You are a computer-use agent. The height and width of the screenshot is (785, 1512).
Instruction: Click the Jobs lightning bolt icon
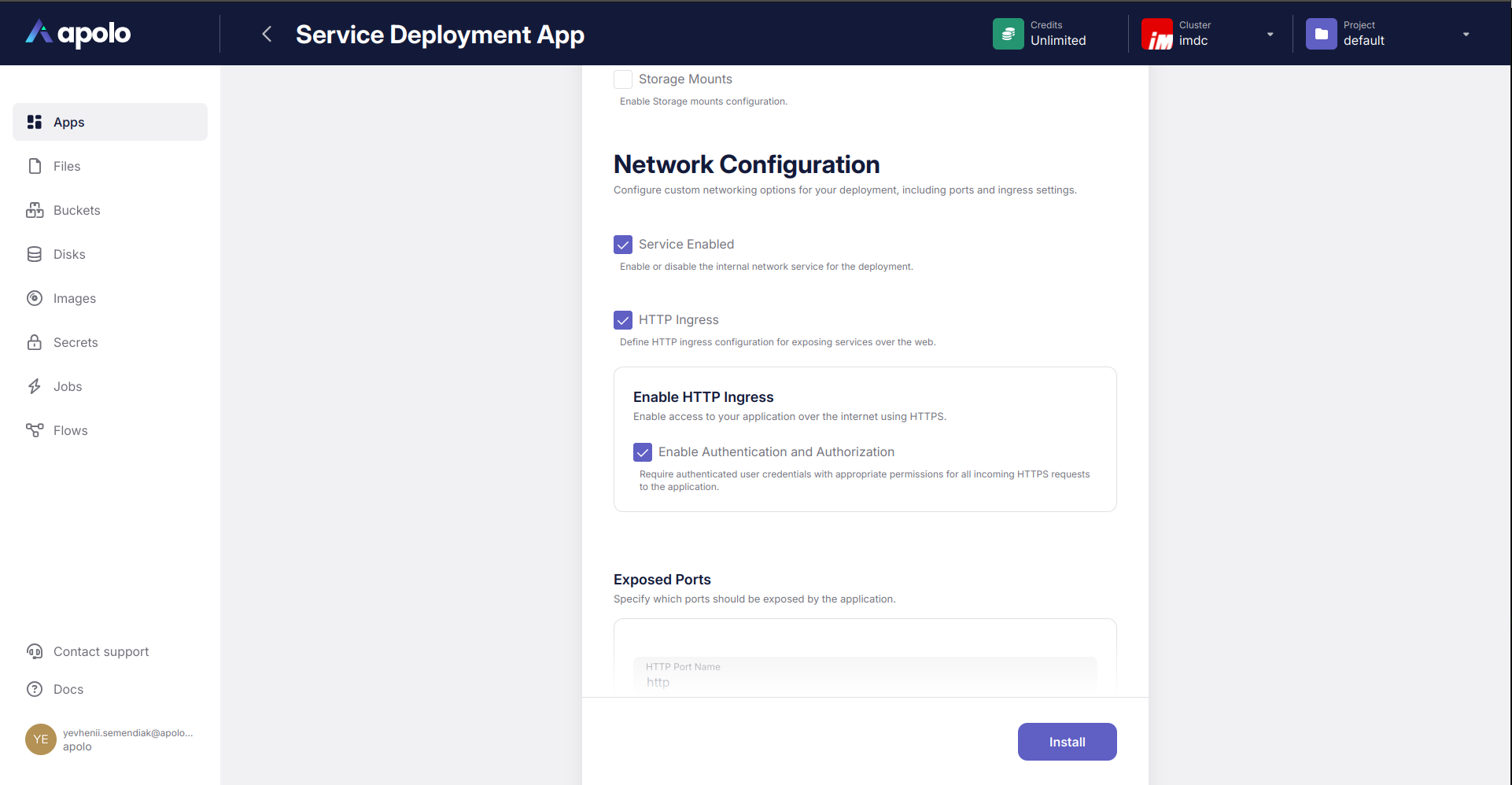point(35,386)
